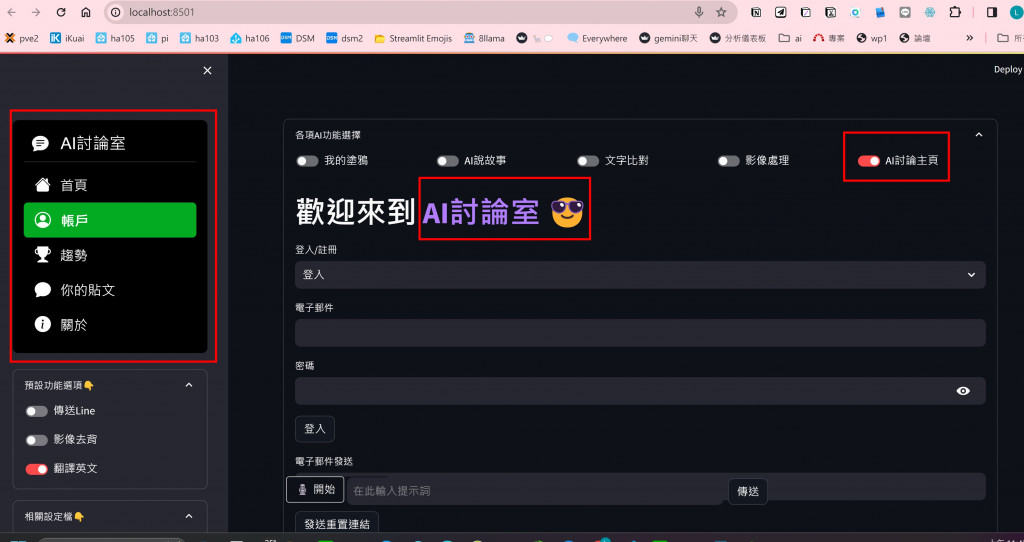Open the Streamlit Emojis bookmark folder
1024x542 pixels.
(x=413, y=39)
